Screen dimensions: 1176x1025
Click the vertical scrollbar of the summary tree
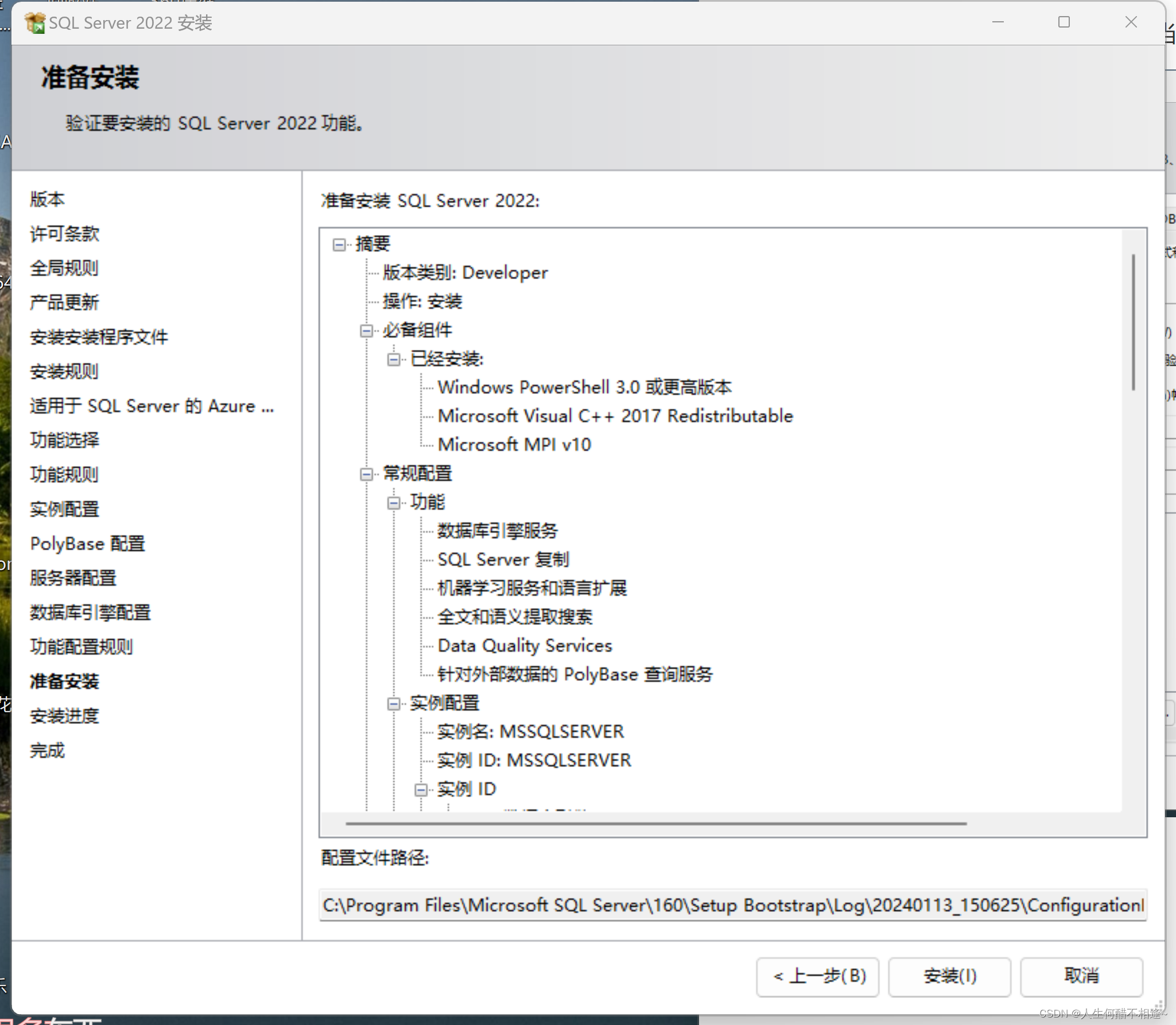pyautogui.click(x=1134, y=322)
